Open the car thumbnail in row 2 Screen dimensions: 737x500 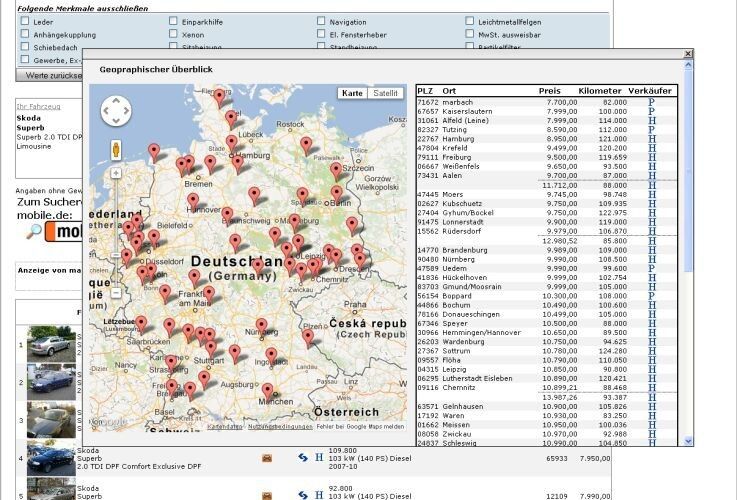(x=51, y=382)
